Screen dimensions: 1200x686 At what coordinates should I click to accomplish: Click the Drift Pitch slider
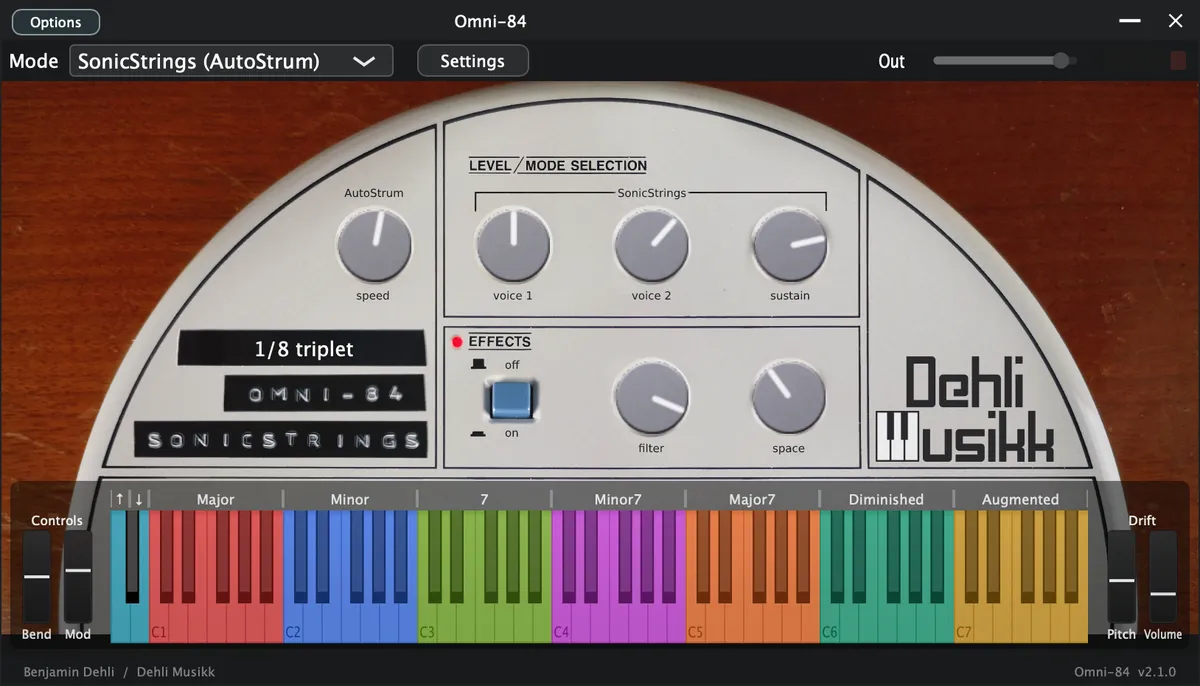point(1122,577)
